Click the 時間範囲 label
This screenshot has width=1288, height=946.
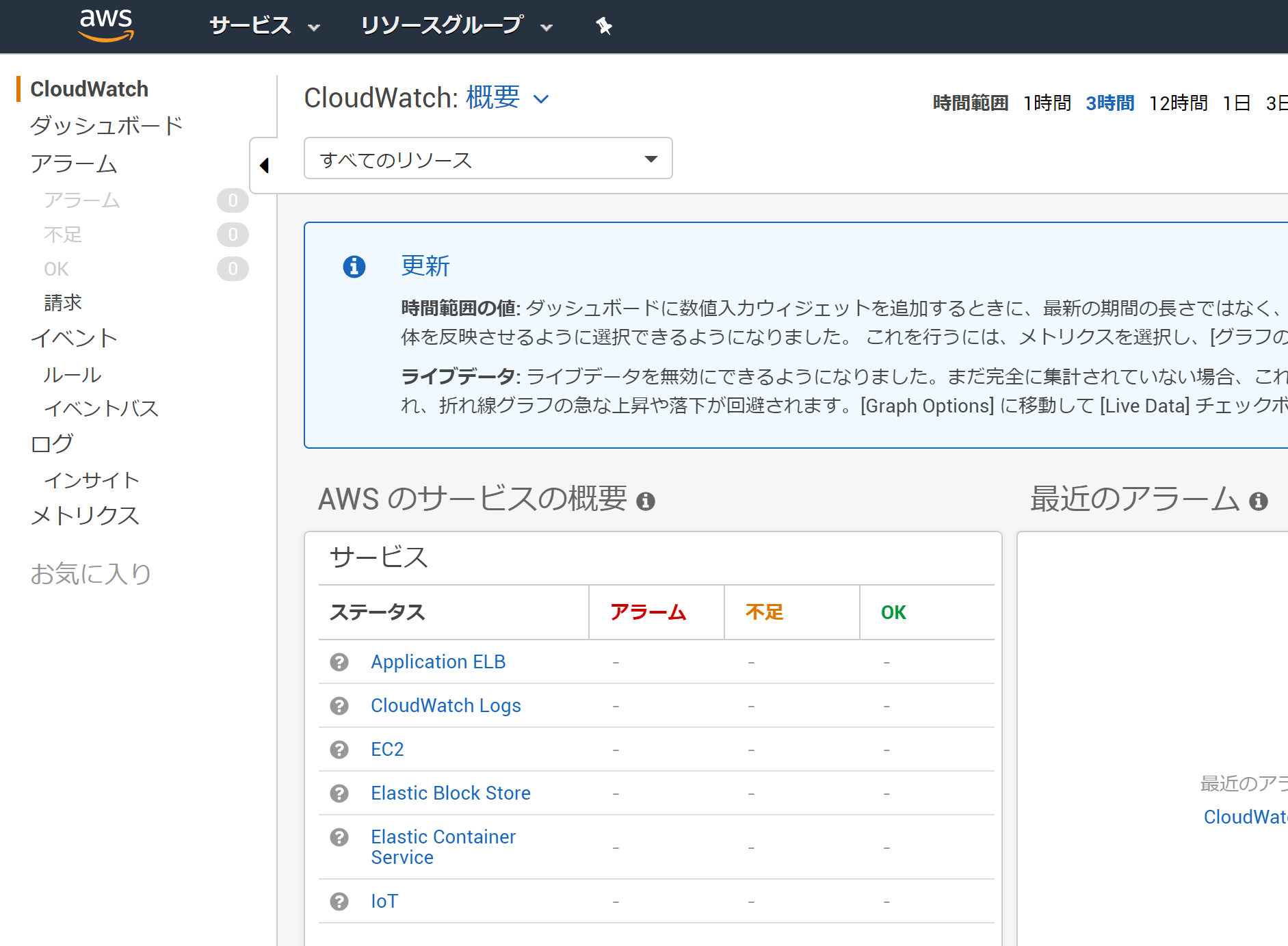[x=971, y=103]
